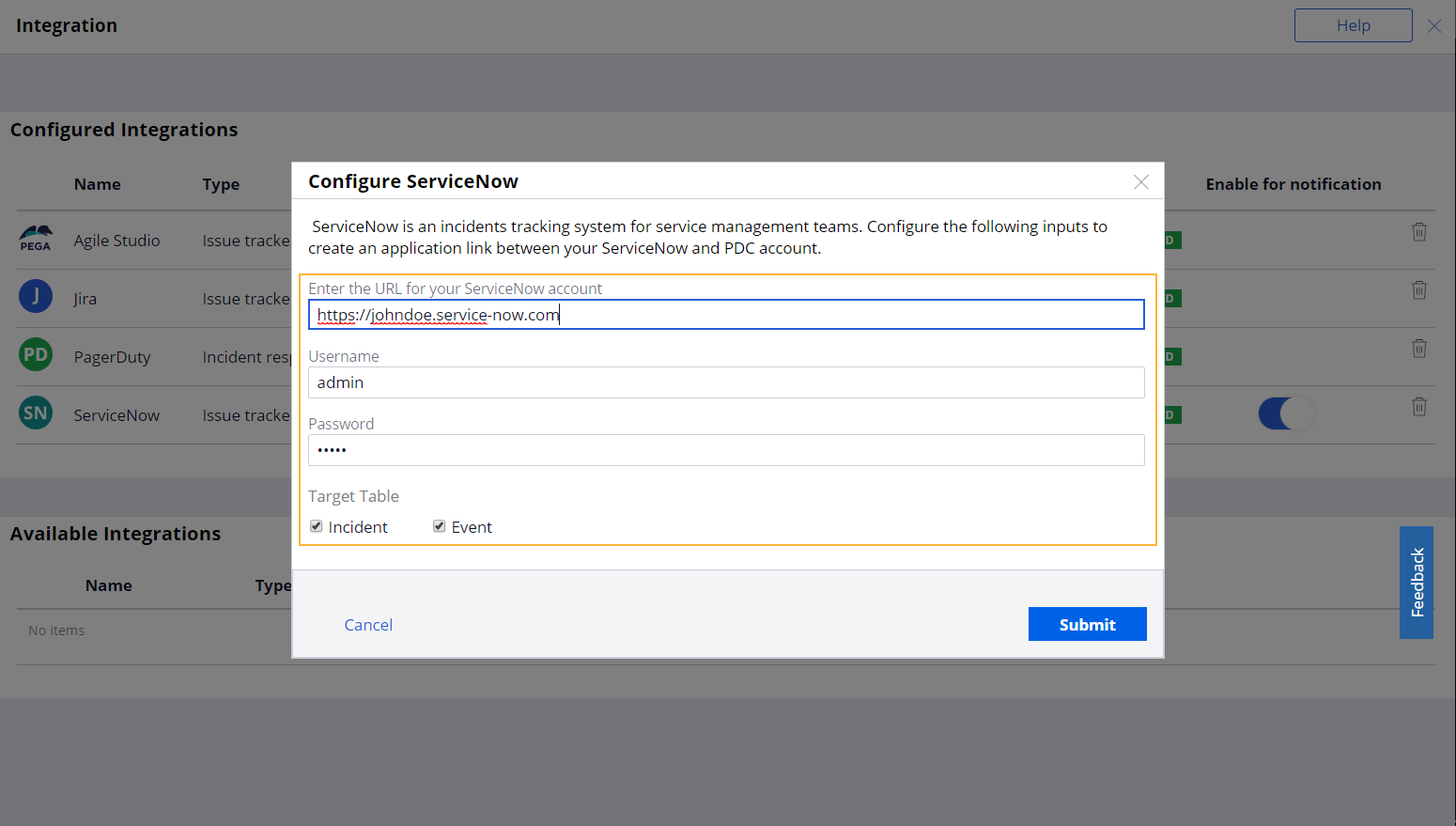1456x826 pixels.
Task: Click the trash icon on the Jira row
Action: 1418,289
